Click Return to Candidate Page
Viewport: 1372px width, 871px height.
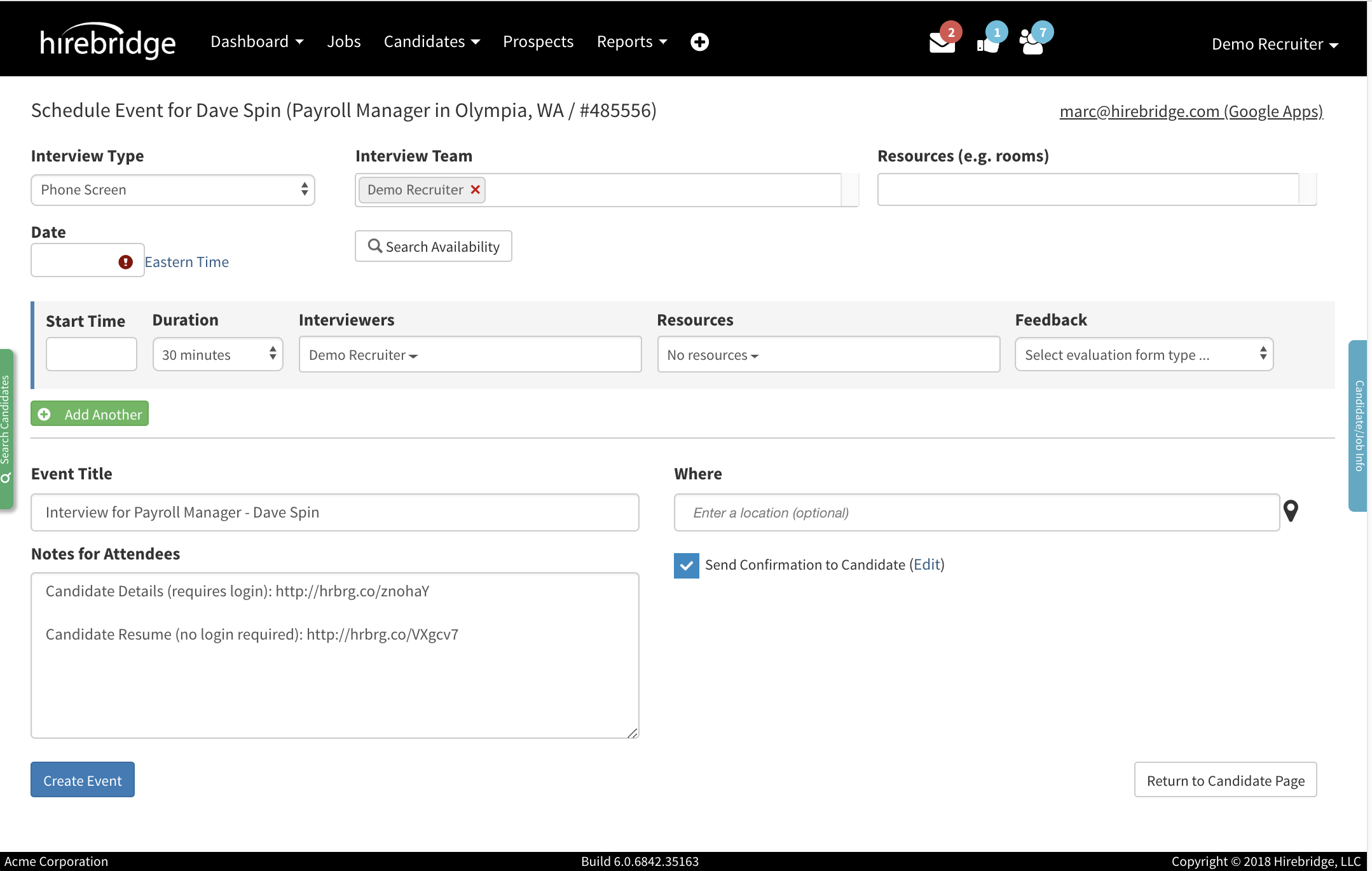(x=1225, y=779)
